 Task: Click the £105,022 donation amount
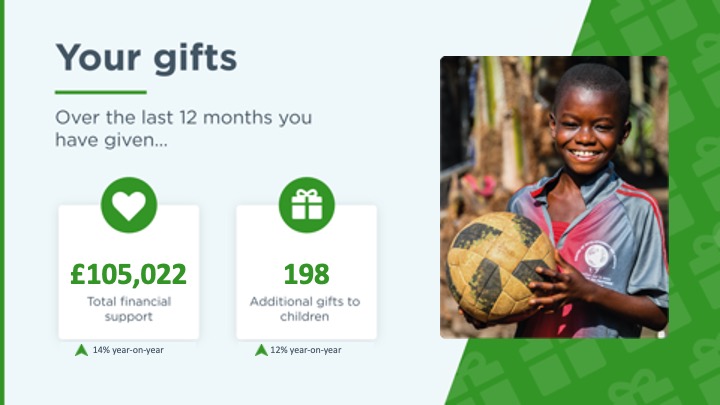pos(128,273)
